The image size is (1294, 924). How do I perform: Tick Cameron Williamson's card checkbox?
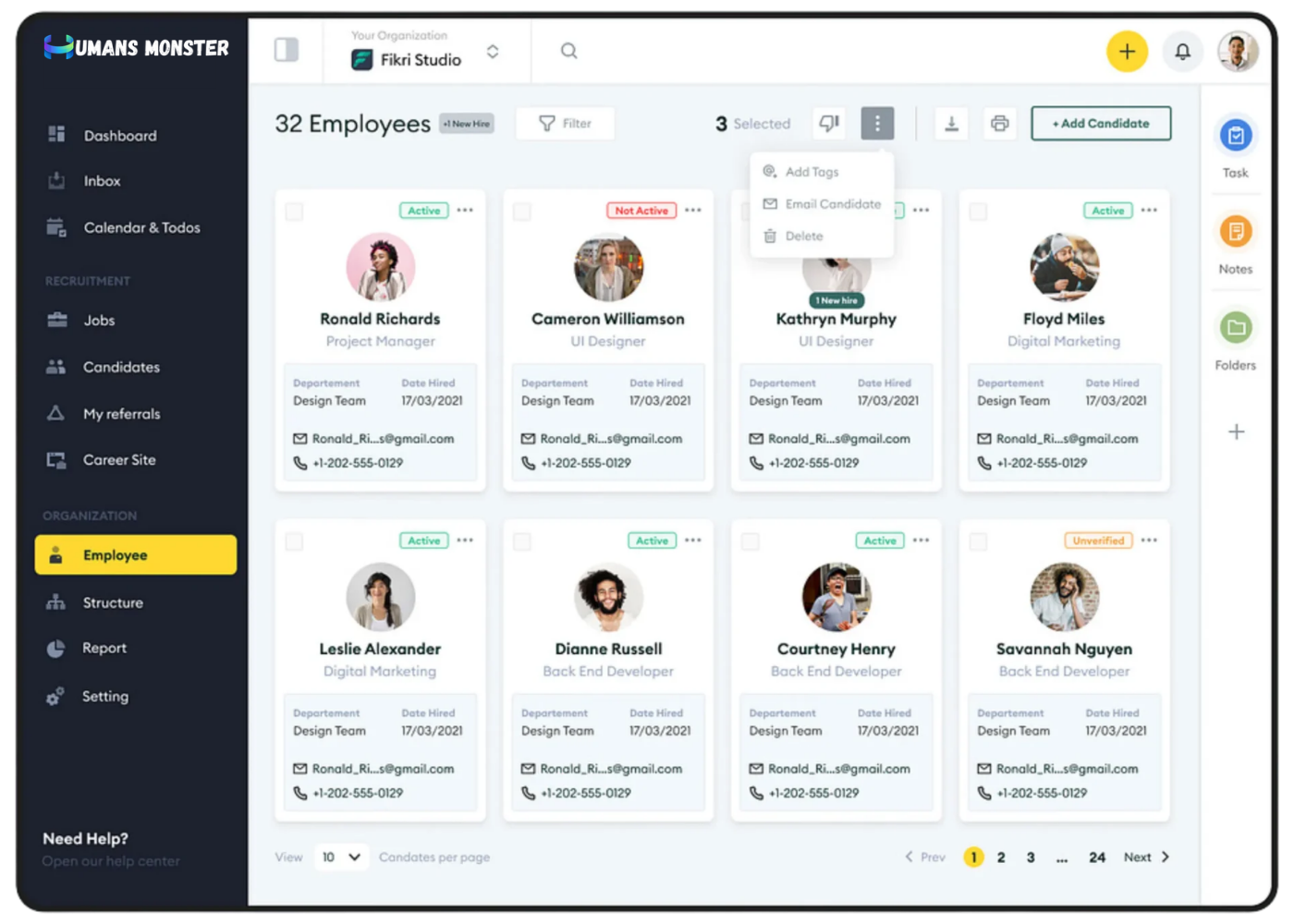[522, 212]
